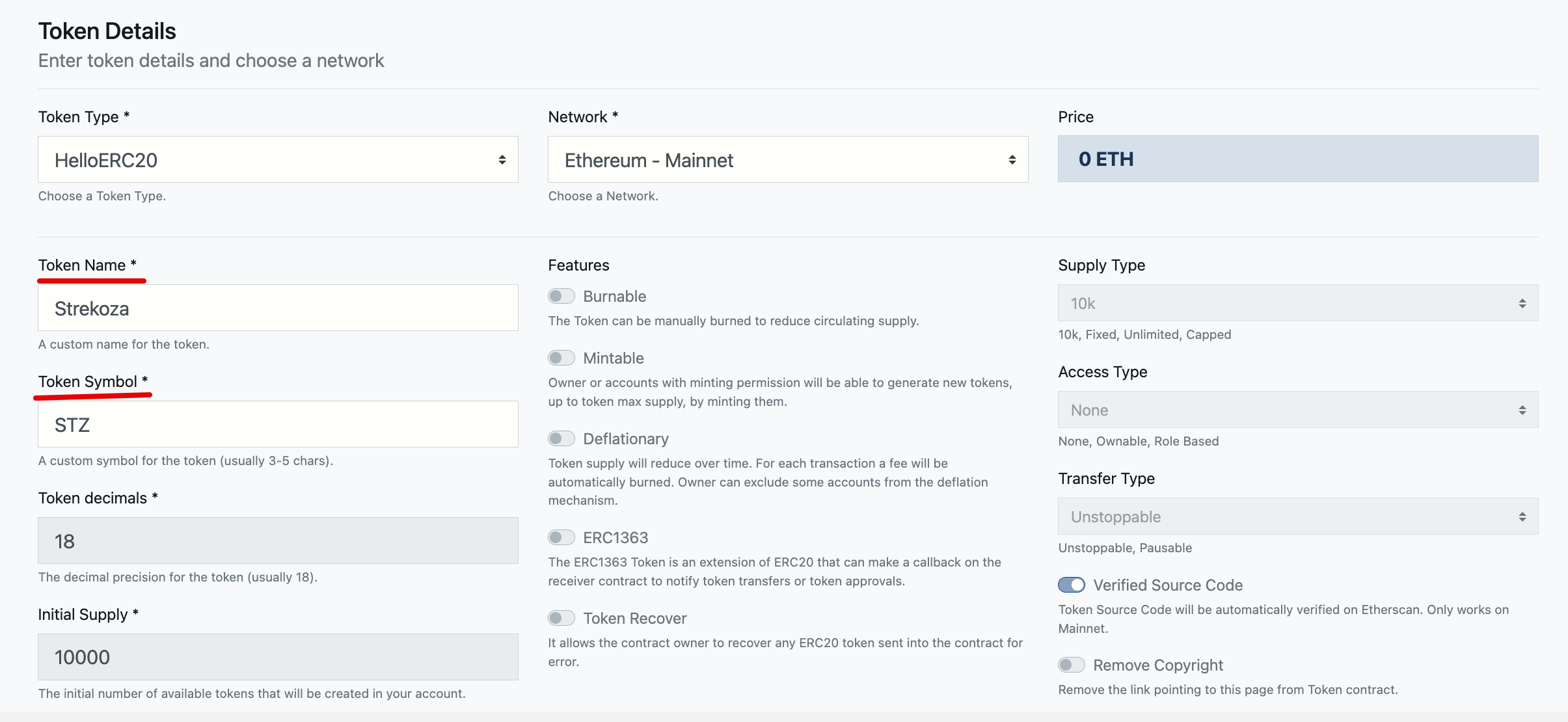Open the Network dropdown
The image size is (1568, 722).
[787, 159]
